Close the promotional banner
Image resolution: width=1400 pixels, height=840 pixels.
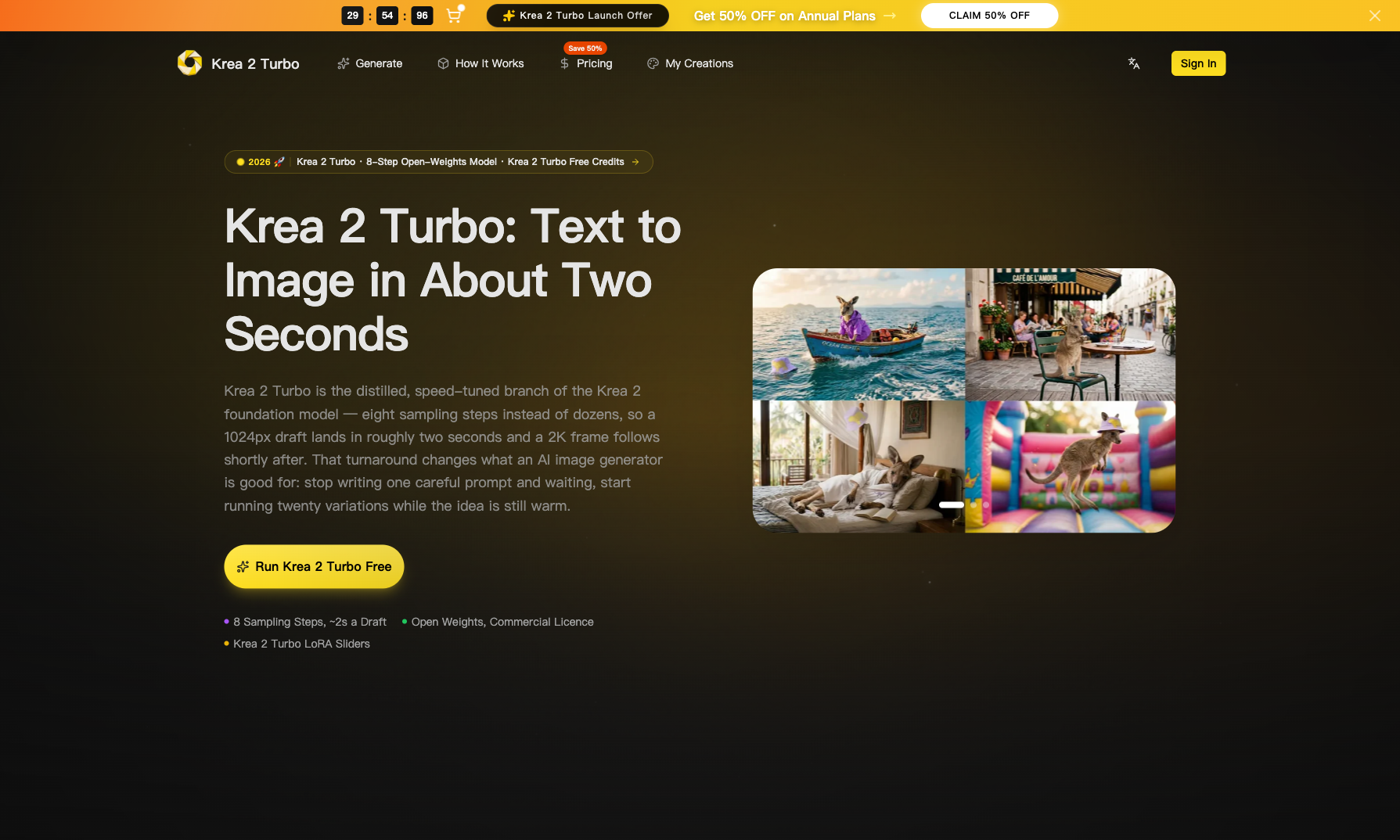coord(1374,16)
